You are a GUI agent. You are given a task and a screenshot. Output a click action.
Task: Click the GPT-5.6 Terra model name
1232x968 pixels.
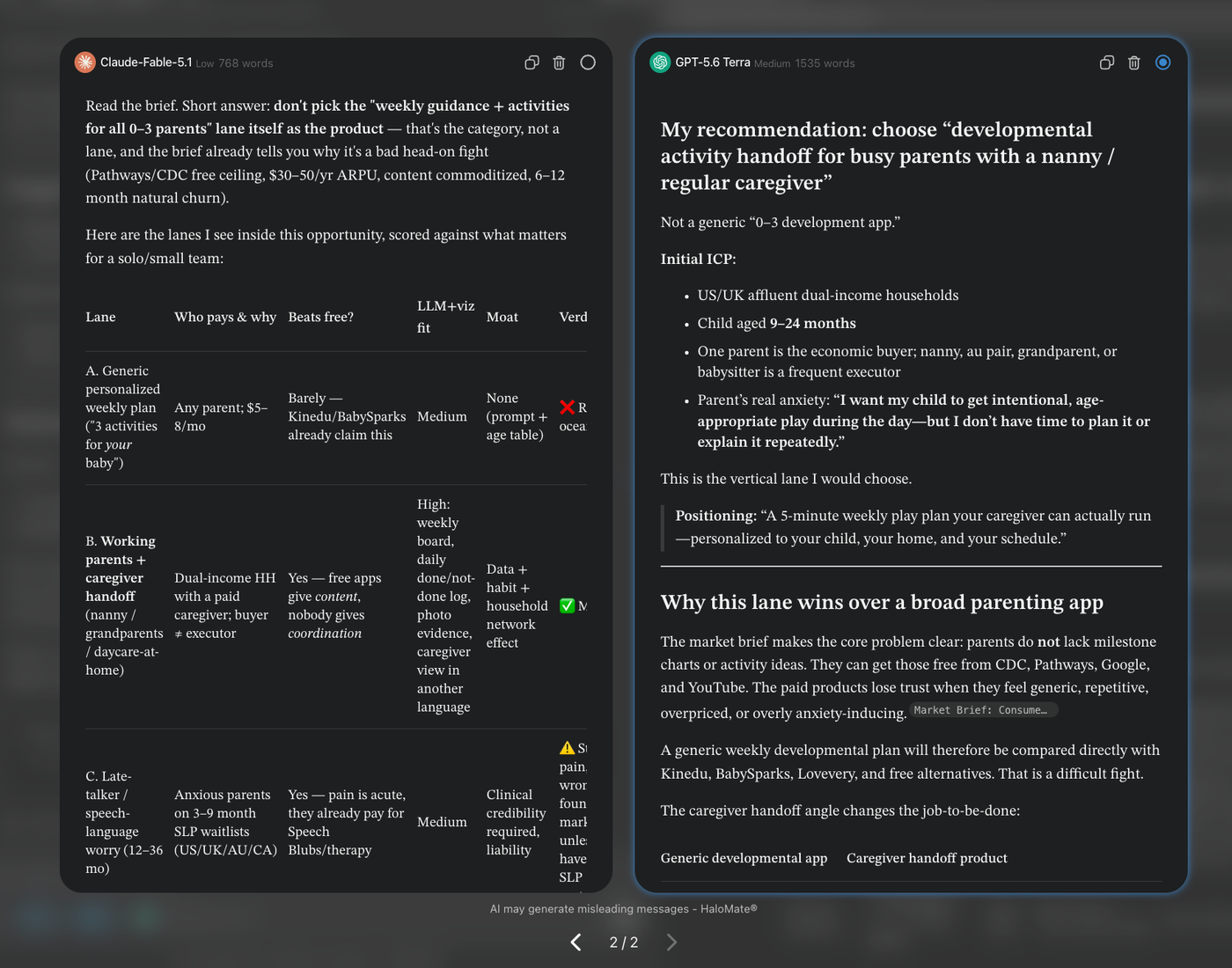(x=713, y=62)
